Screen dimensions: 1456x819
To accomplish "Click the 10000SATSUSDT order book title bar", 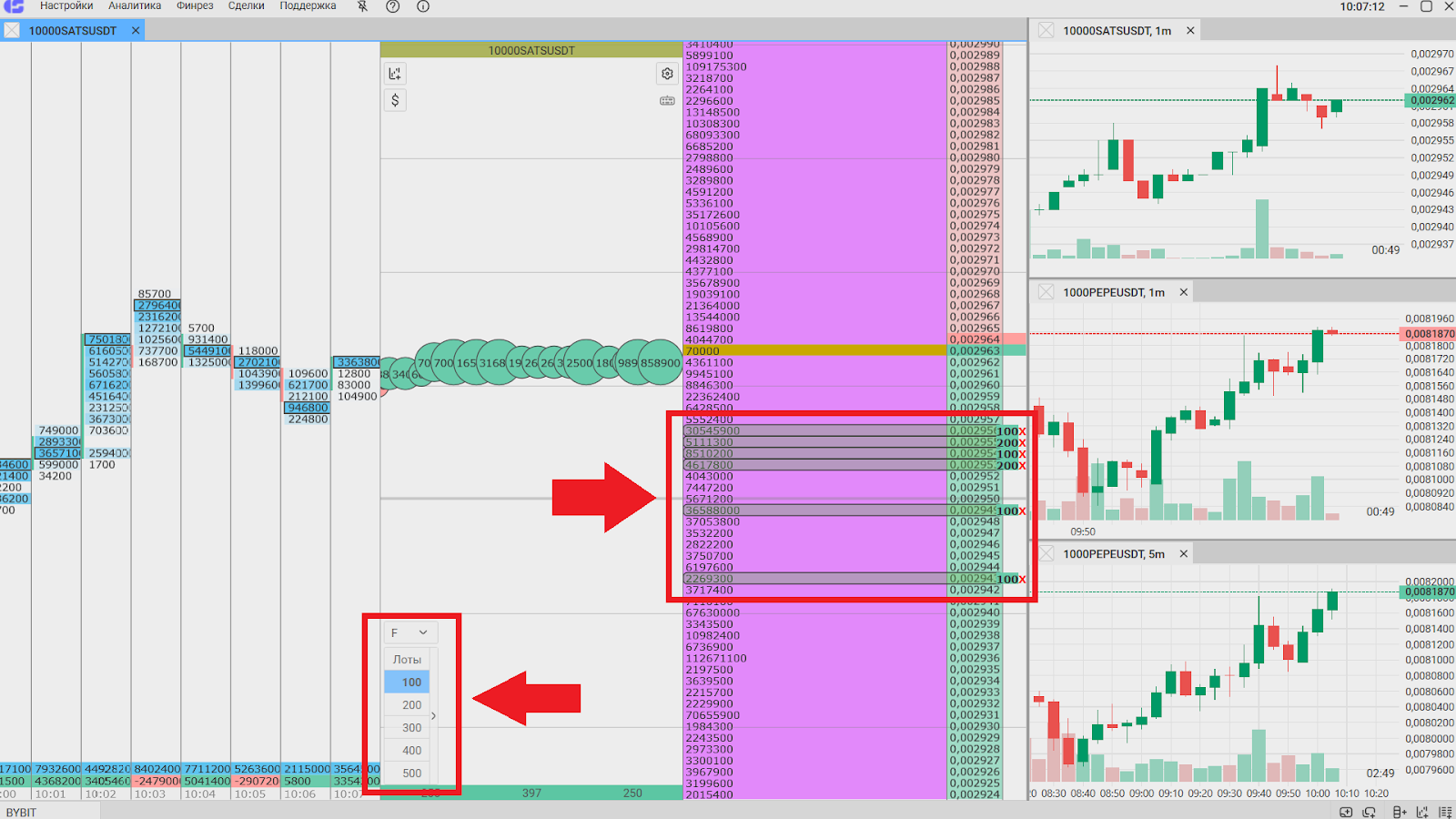I will [x=531, y=50].
